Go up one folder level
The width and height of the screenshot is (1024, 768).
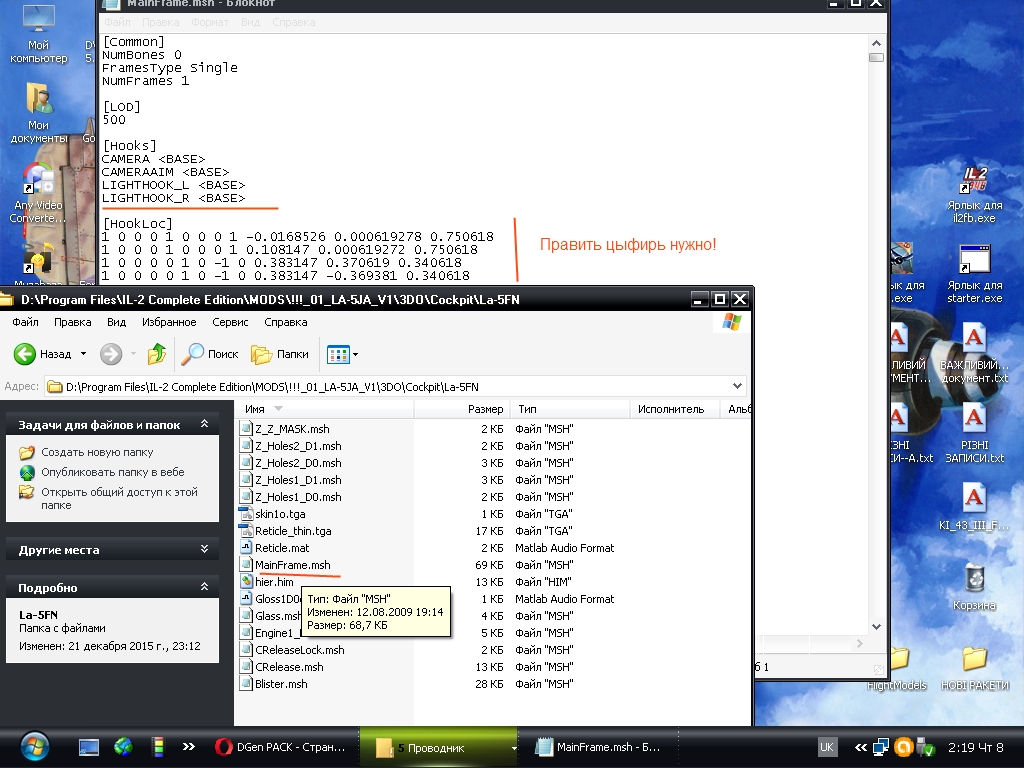pyautogui.click(x=156, y=354)
